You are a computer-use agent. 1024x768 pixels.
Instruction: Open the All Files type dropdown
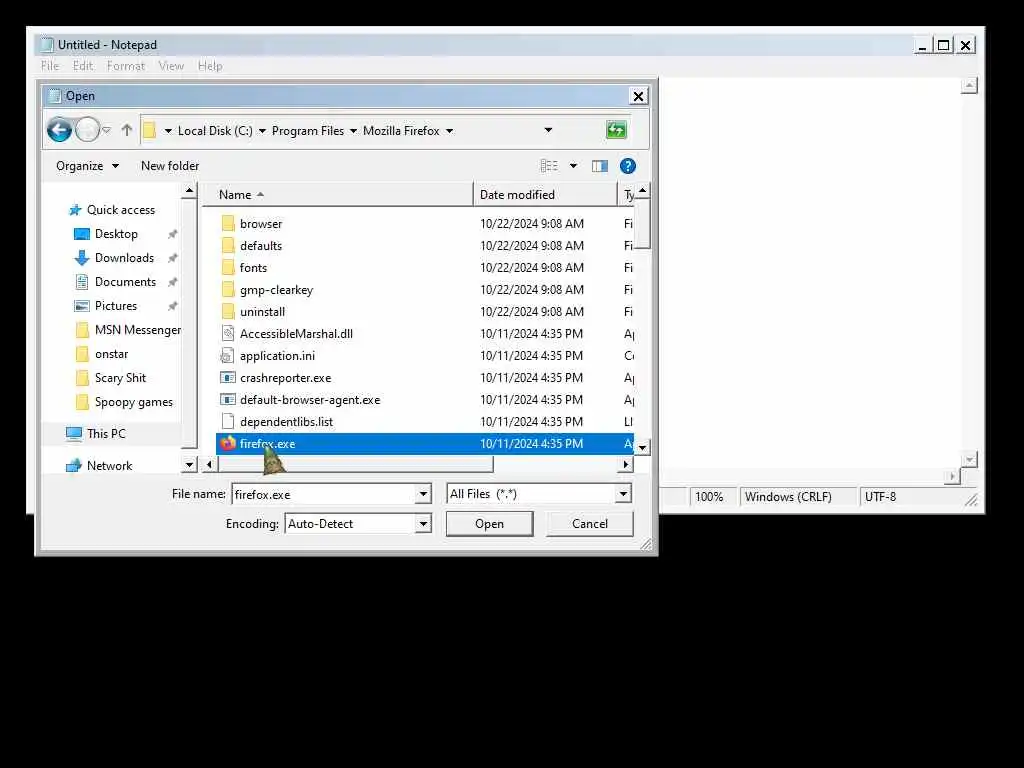[623, 494]
